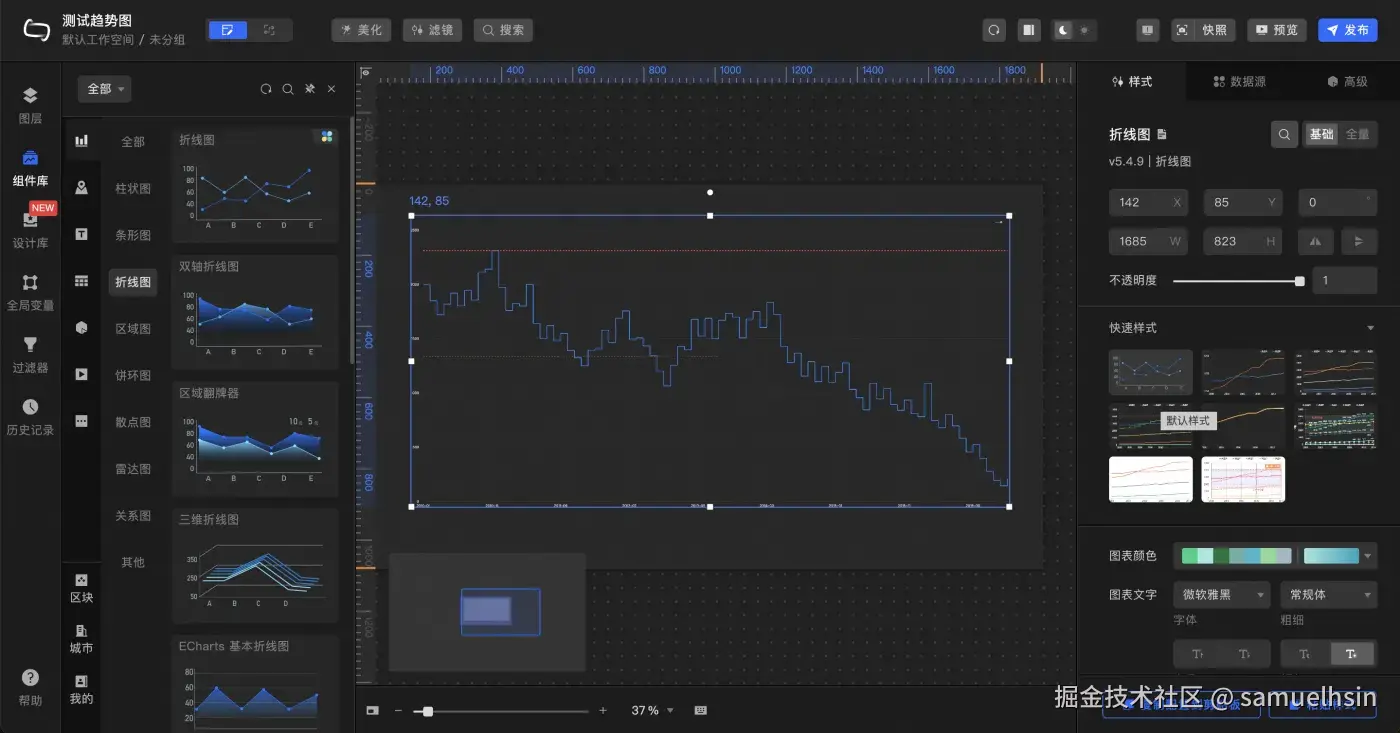Select the more (ellipsis) category icon

[x=82, y=421]
